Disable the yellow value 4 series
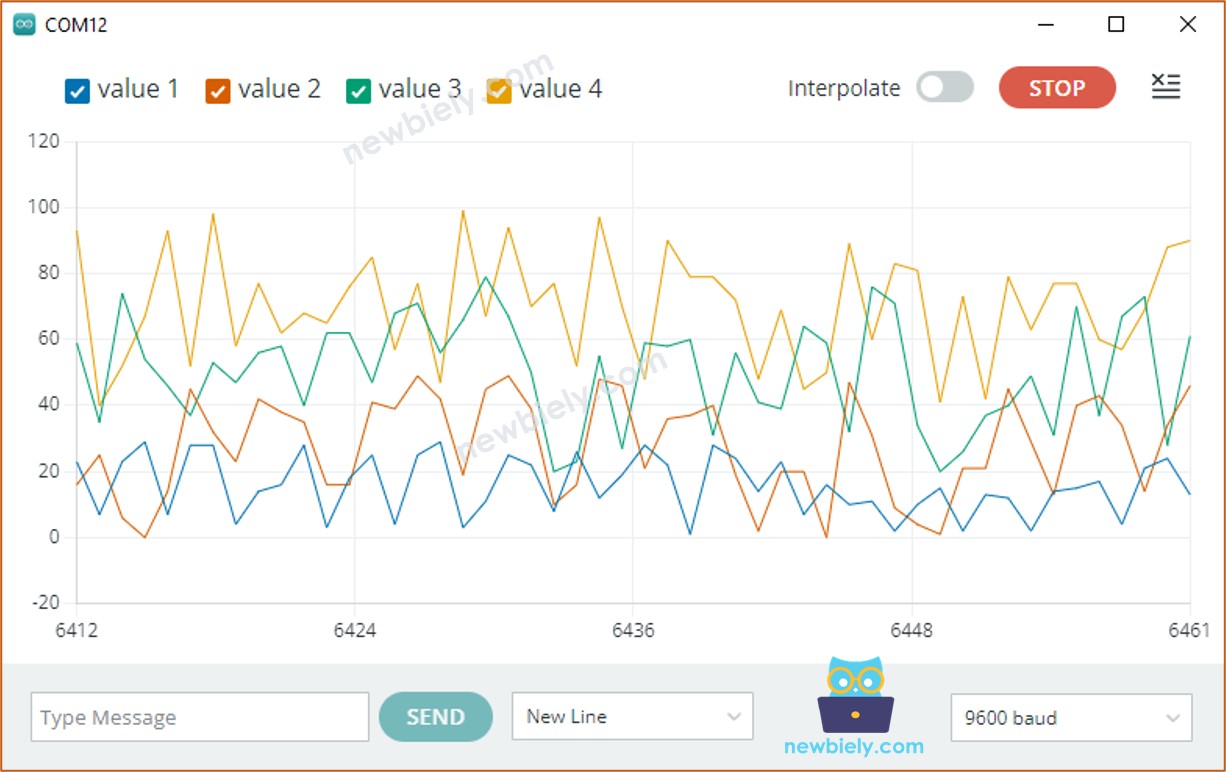The width and height of the screenshot is (1226, 772). 499,90
